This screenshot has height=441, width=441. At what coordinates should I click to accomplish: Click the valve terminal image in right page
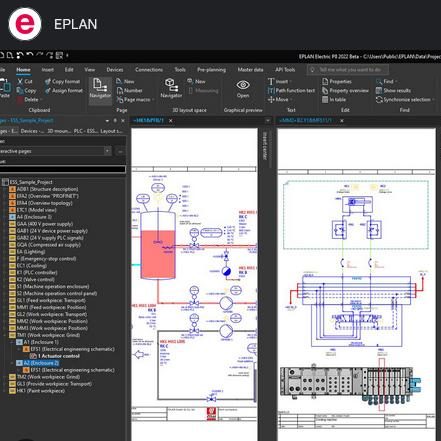pos(351,383)
